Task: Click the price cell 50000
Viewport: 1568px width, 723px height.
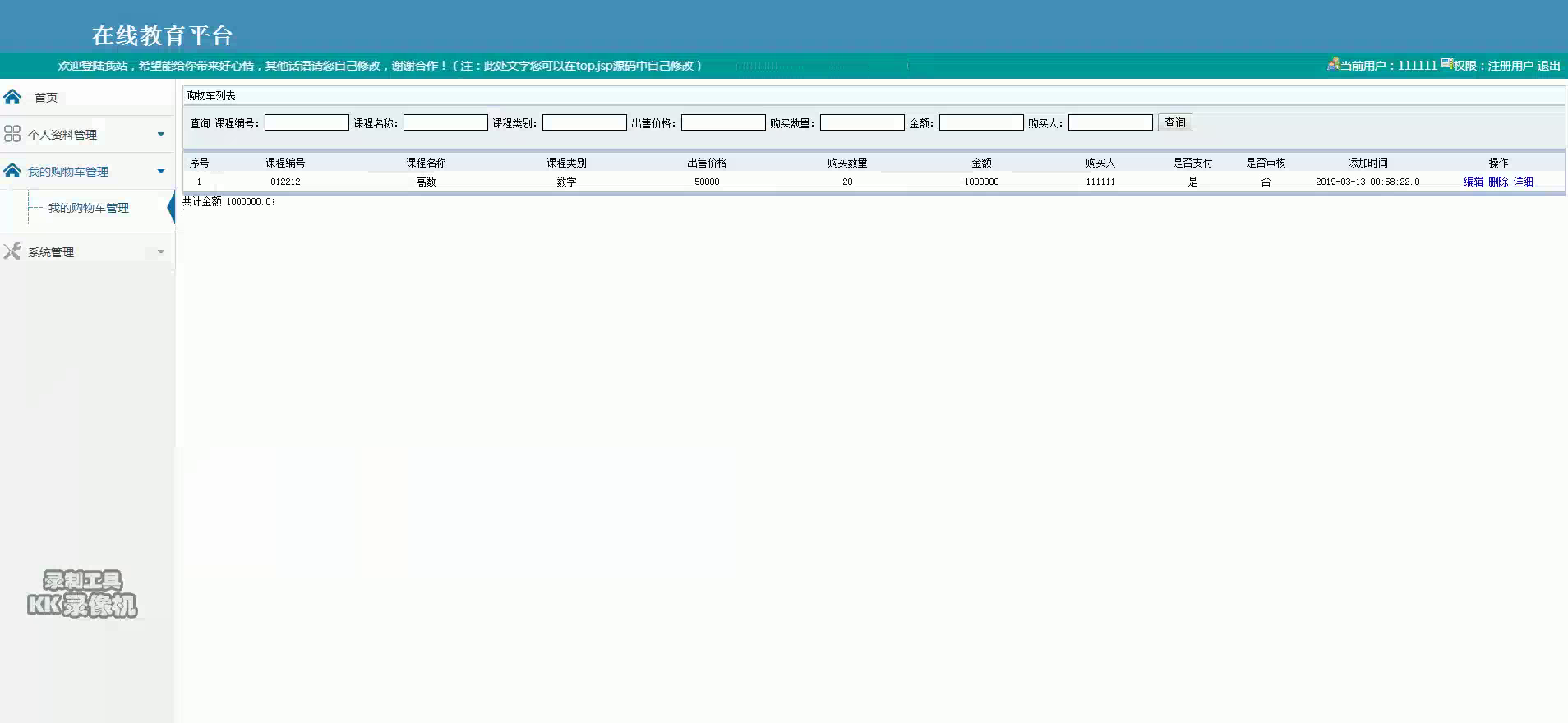Action: click(707, 182)
